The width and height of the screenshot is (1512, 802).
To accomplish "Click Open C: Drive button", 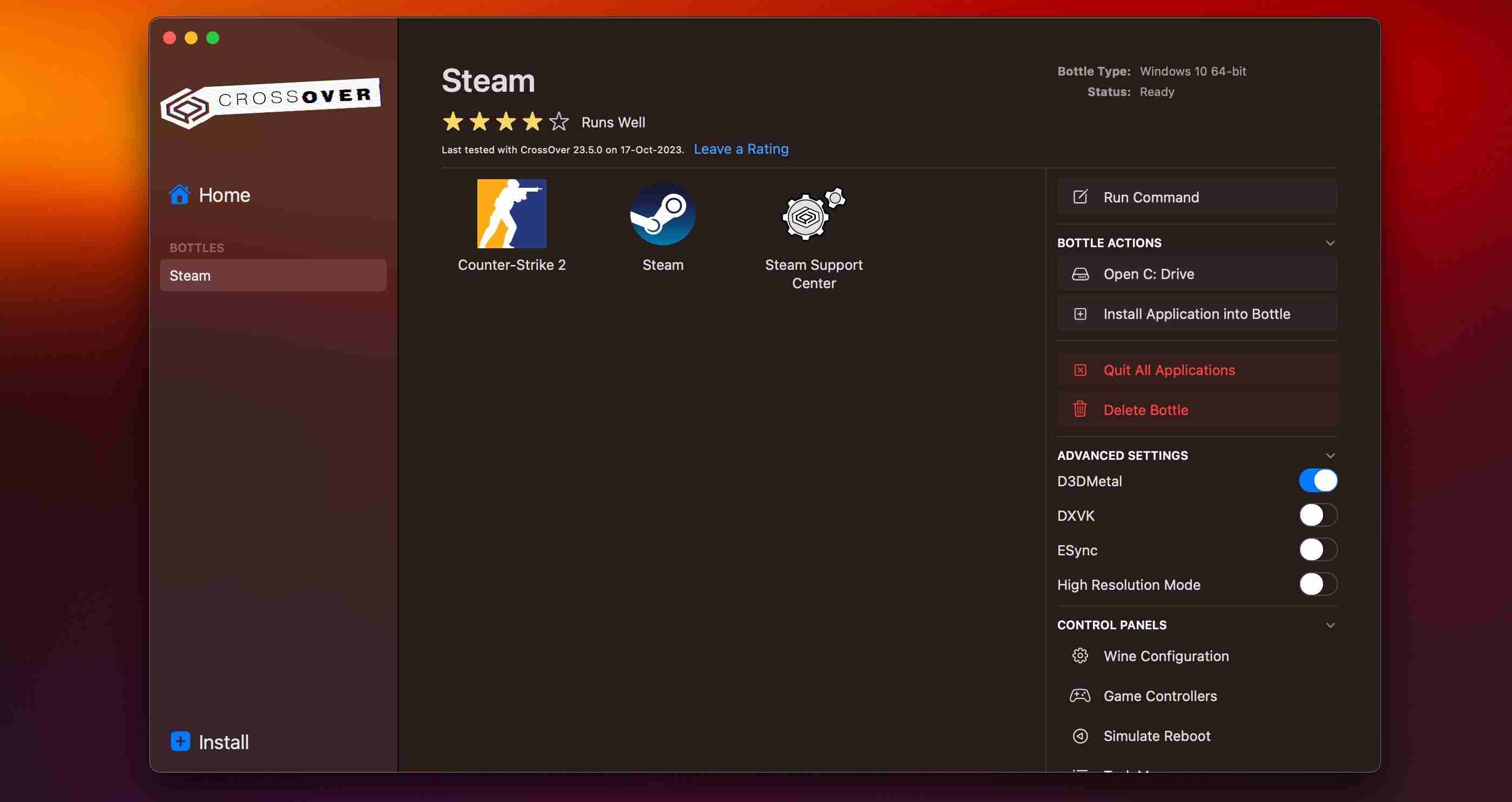I will click(x=1197, y=274).
